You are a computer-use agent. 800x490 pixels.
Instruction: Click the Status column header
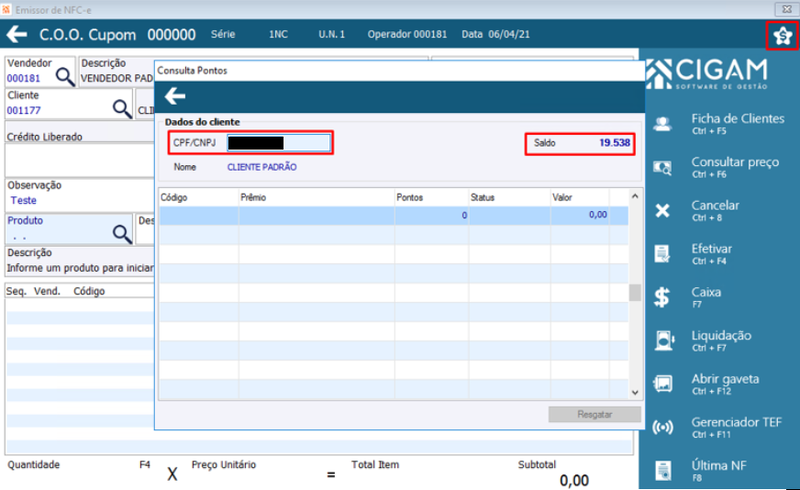(x=509, y=198)
